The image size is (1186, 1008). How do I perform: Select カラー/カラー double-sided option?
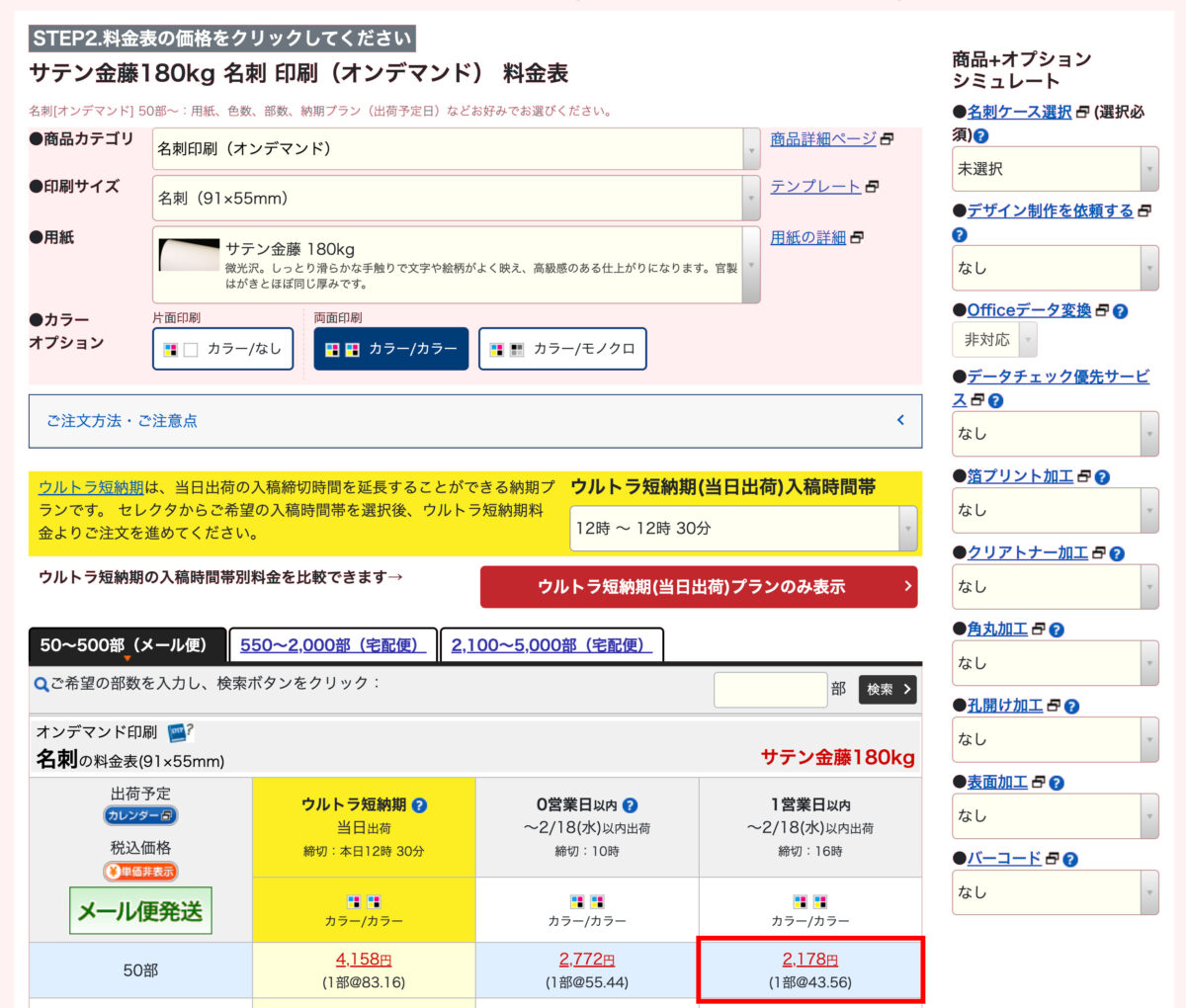pos(390,349)
